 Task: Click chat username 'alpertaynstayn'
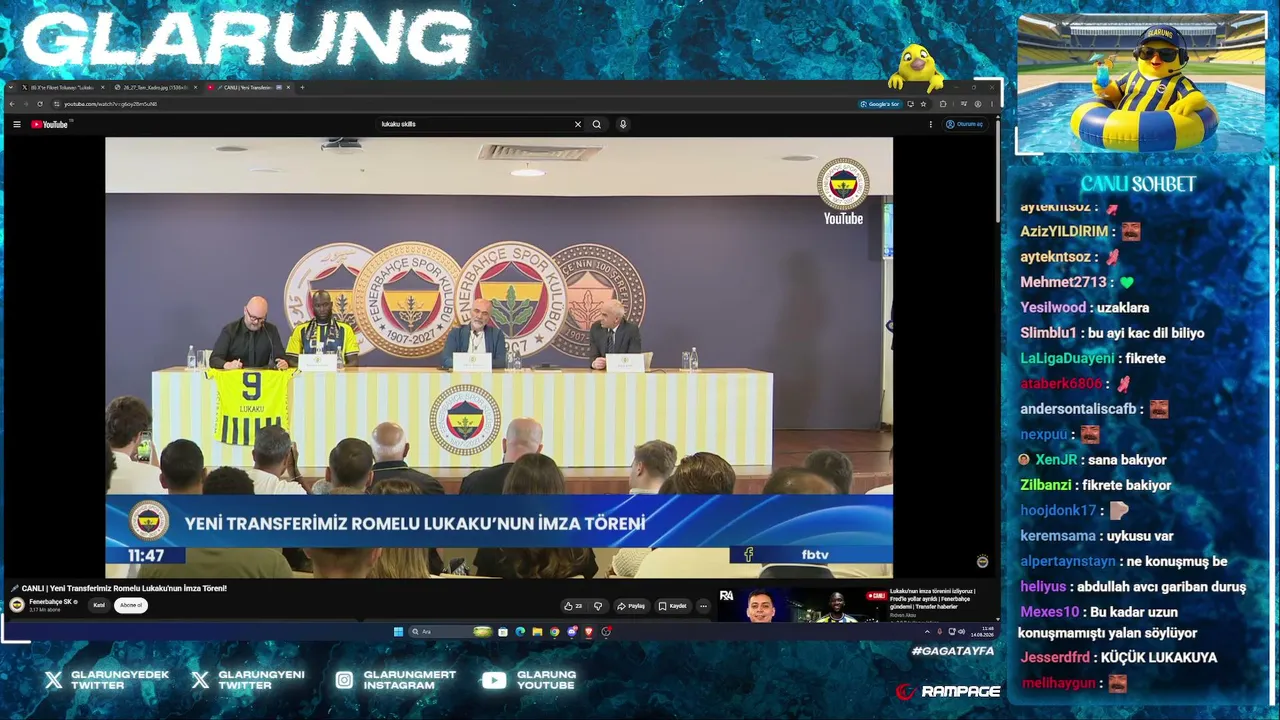pyautogui.click(x=1068, y=561)
